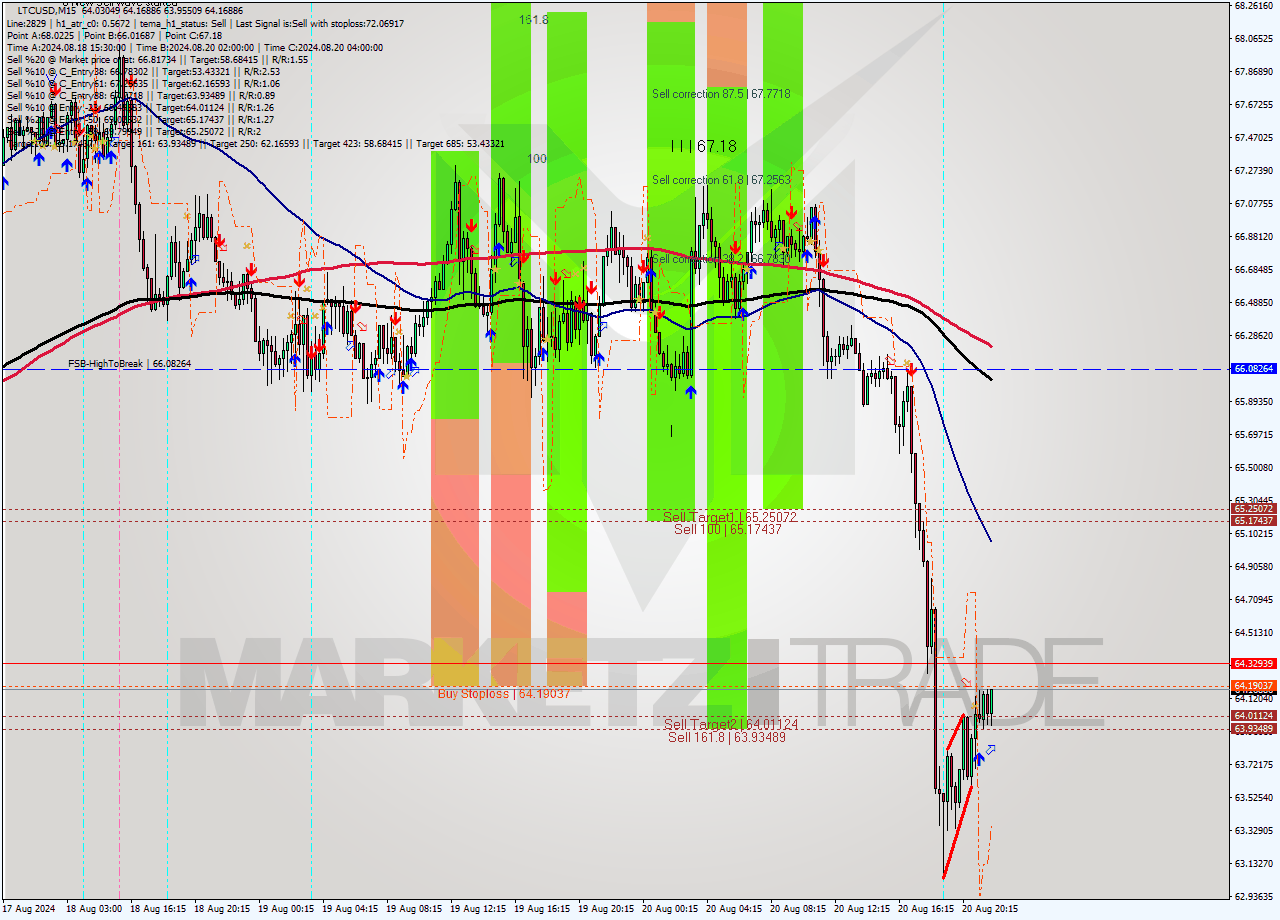
Task: Click the '161.8' label atop green zone
Action: tap(533, 20)
